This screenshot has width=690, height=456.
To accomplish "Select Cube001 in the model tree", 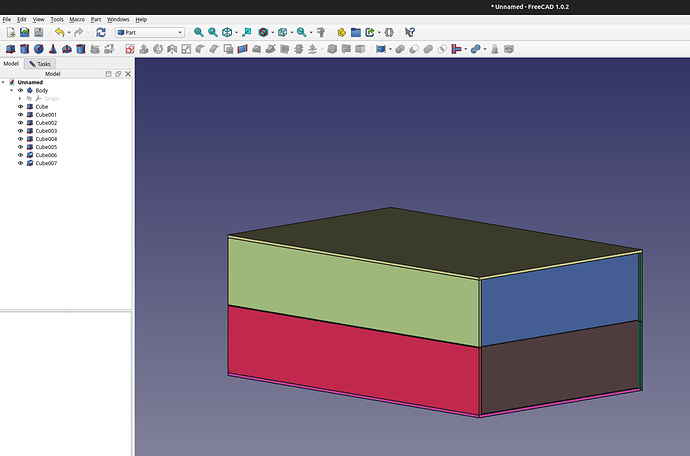I will coord(46,115).
